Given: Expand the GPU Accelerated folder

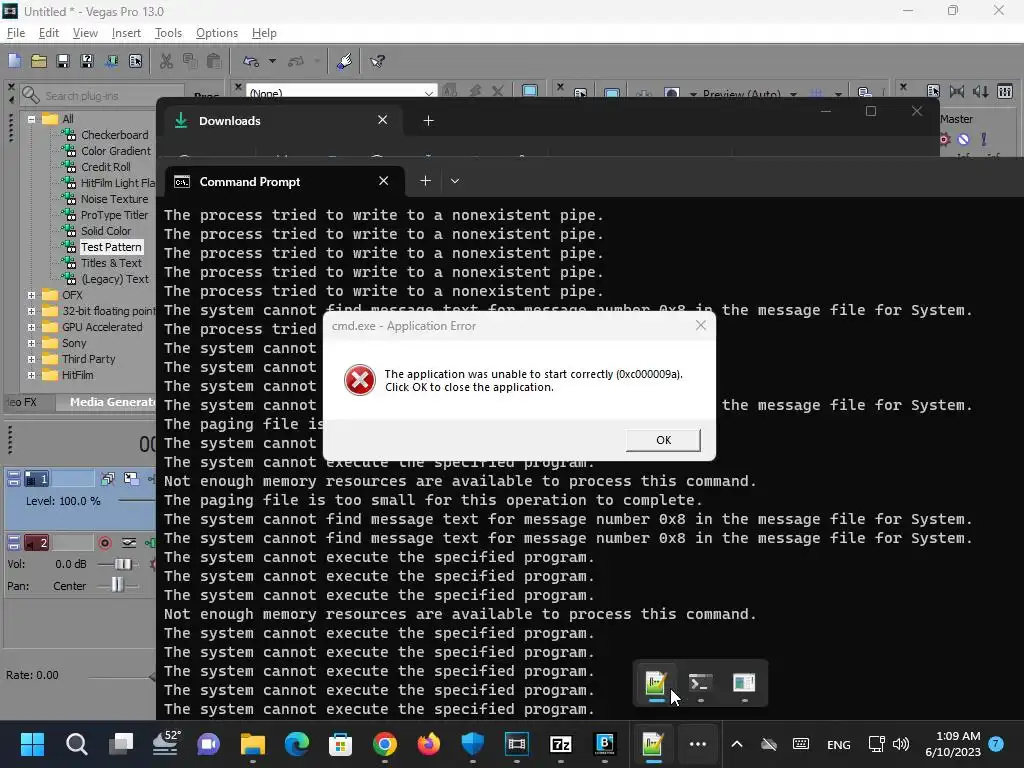Looking at the screenshot, I should coord(31,327).
